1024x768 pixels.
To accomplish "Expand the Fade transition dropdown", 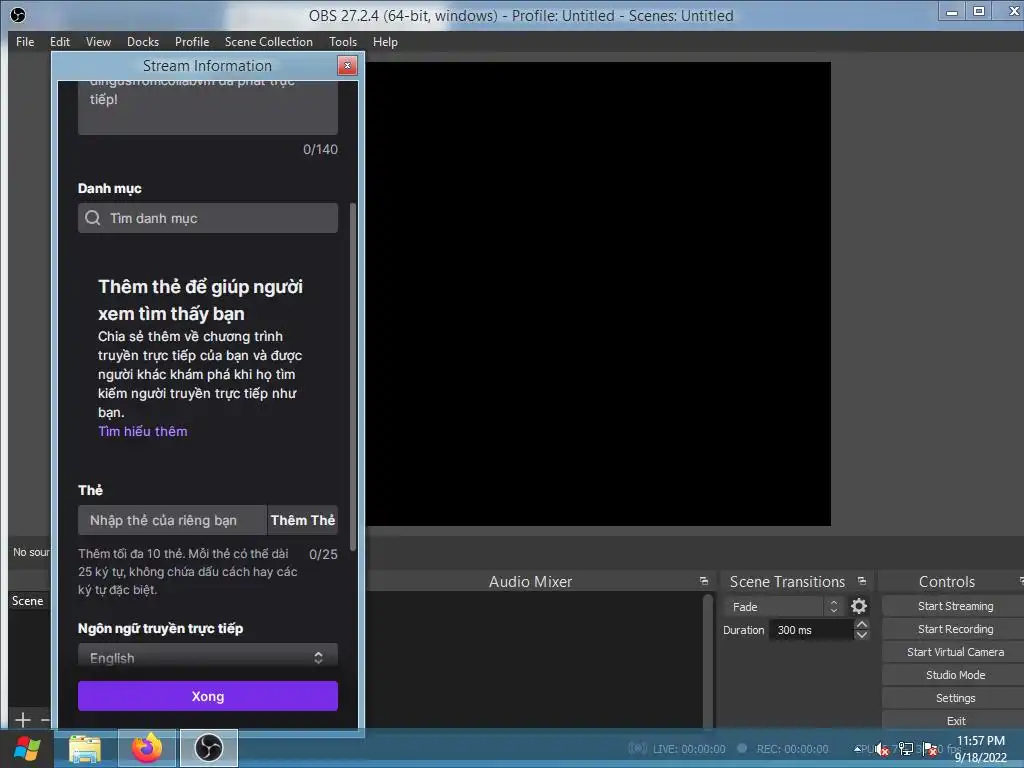I will pyautogui.click(x=784, y=607).
